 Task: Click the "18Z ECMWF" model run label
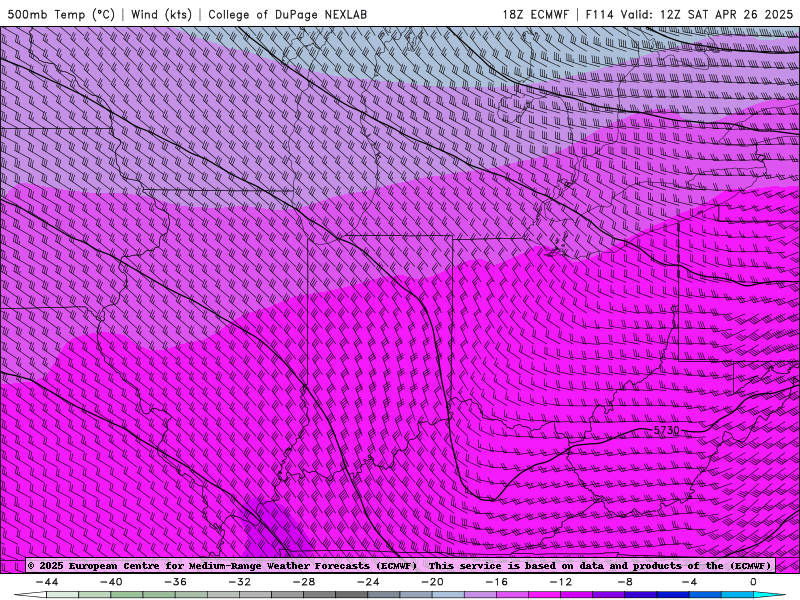535,14
